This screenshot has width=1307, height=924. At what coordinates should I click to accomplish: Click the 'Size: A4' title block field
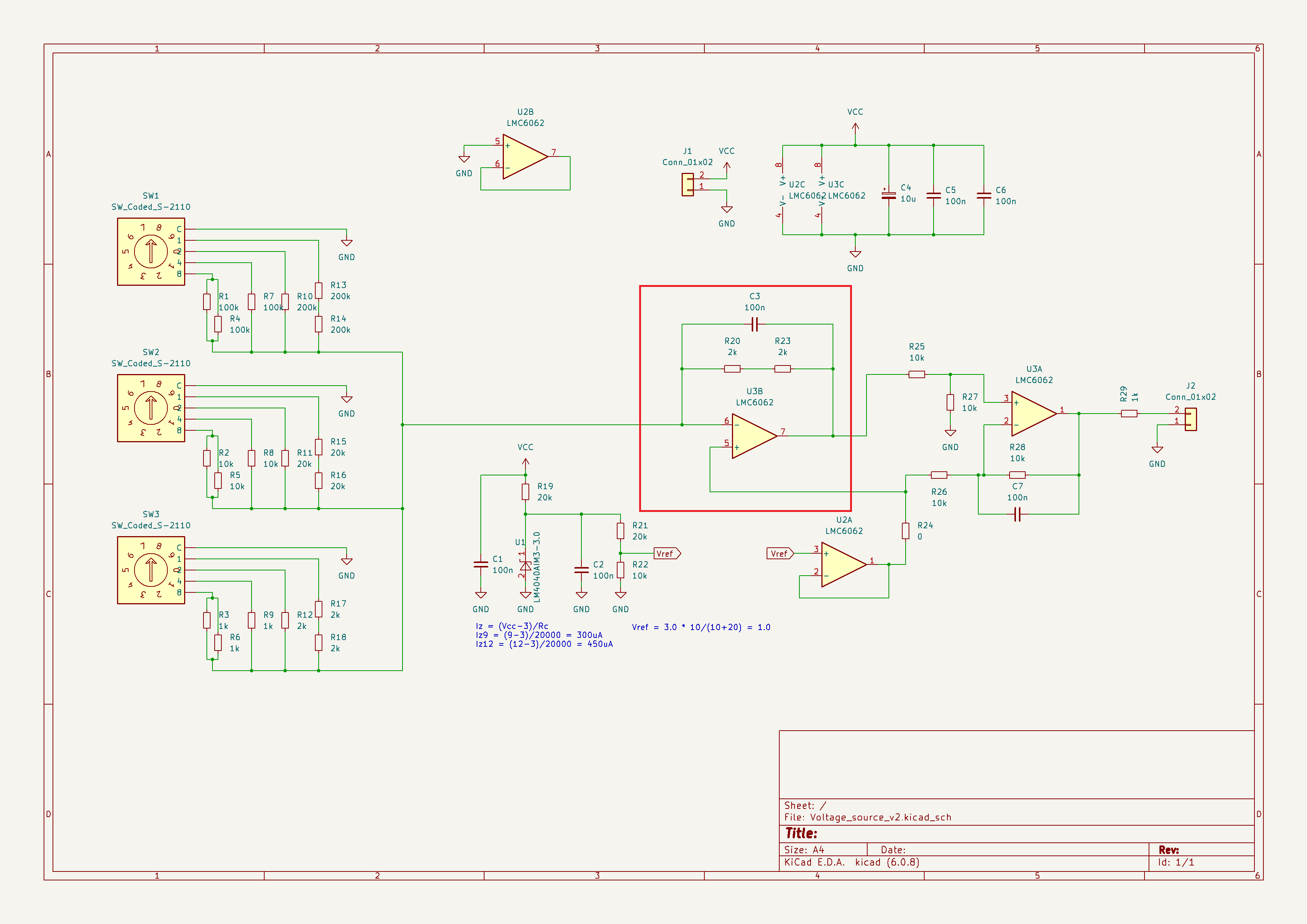coord(804,849)
